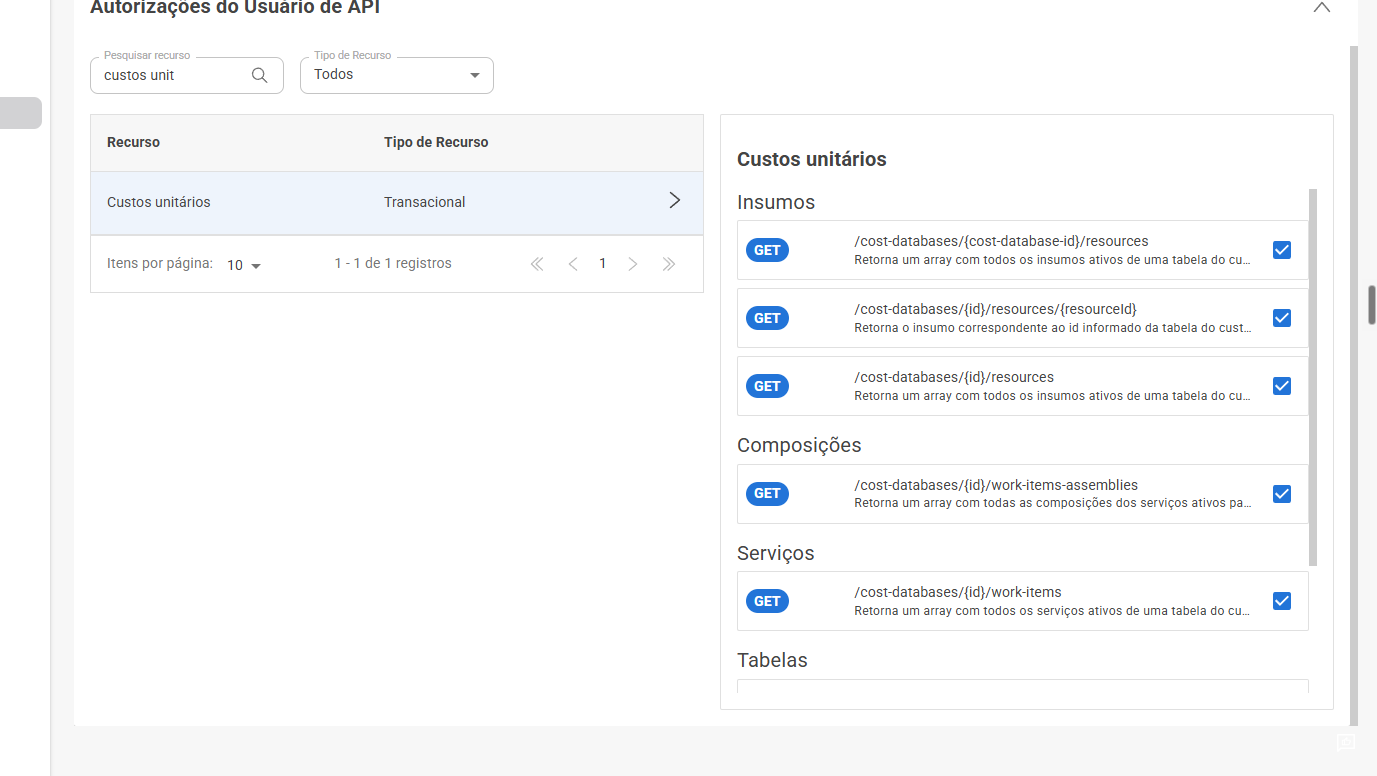Go to the last page of results

669,264
